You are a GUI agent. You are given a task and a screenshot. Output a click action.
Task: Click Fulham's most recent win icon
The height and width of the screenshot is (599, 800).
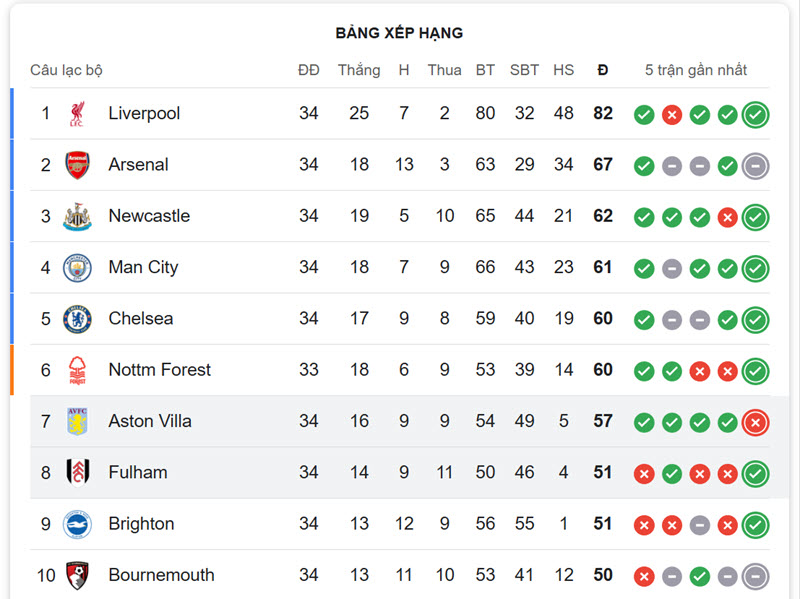point(755,474)
